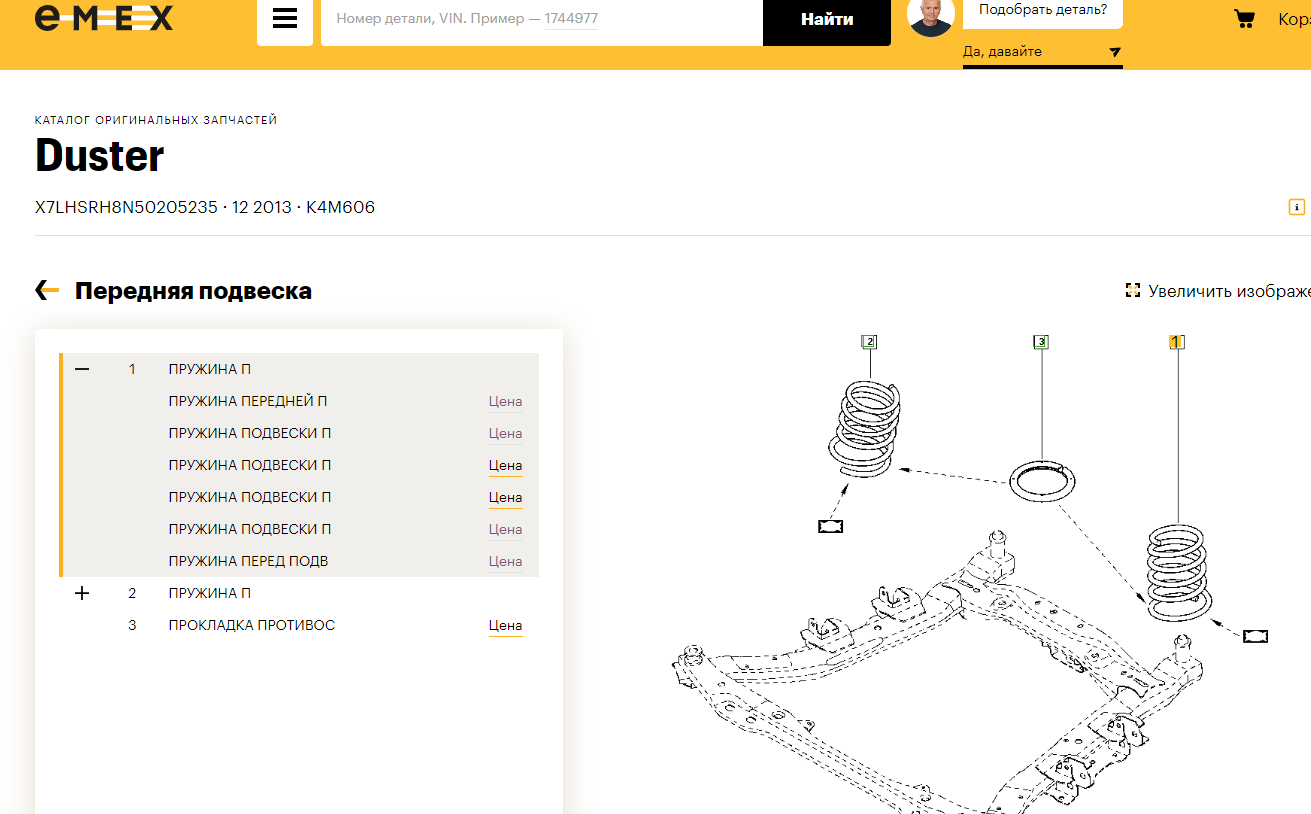Click the enlarge image icon

(1133, 291)
